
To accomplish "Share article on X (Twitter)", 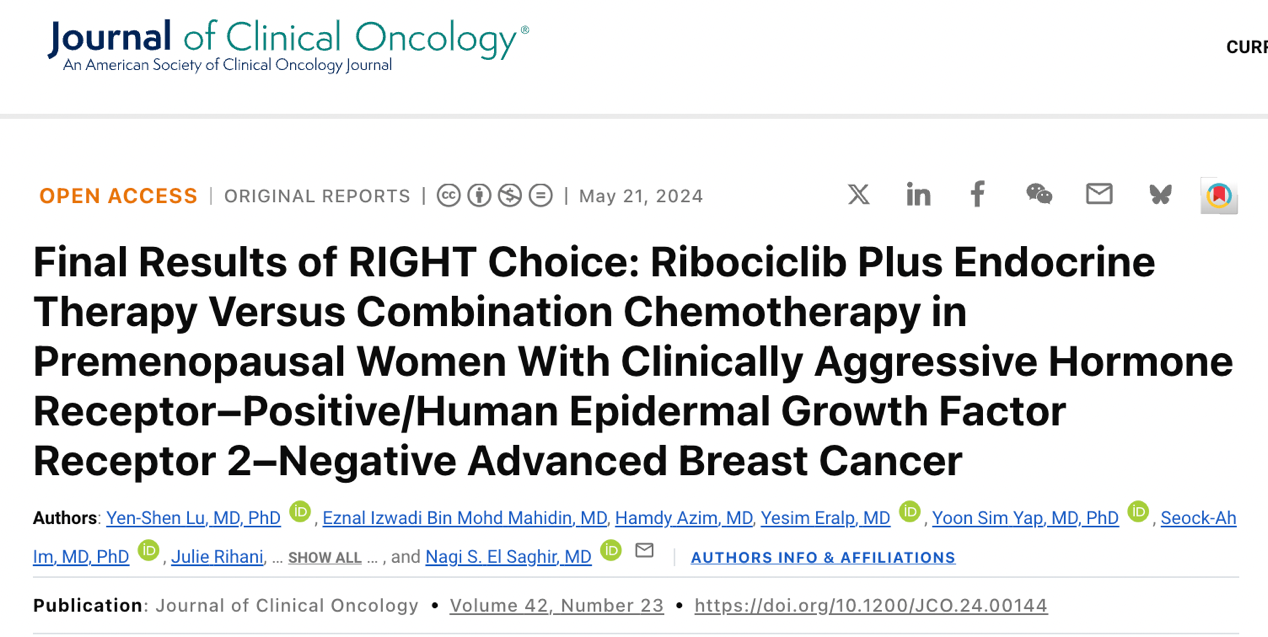I will tap(859, 194).
